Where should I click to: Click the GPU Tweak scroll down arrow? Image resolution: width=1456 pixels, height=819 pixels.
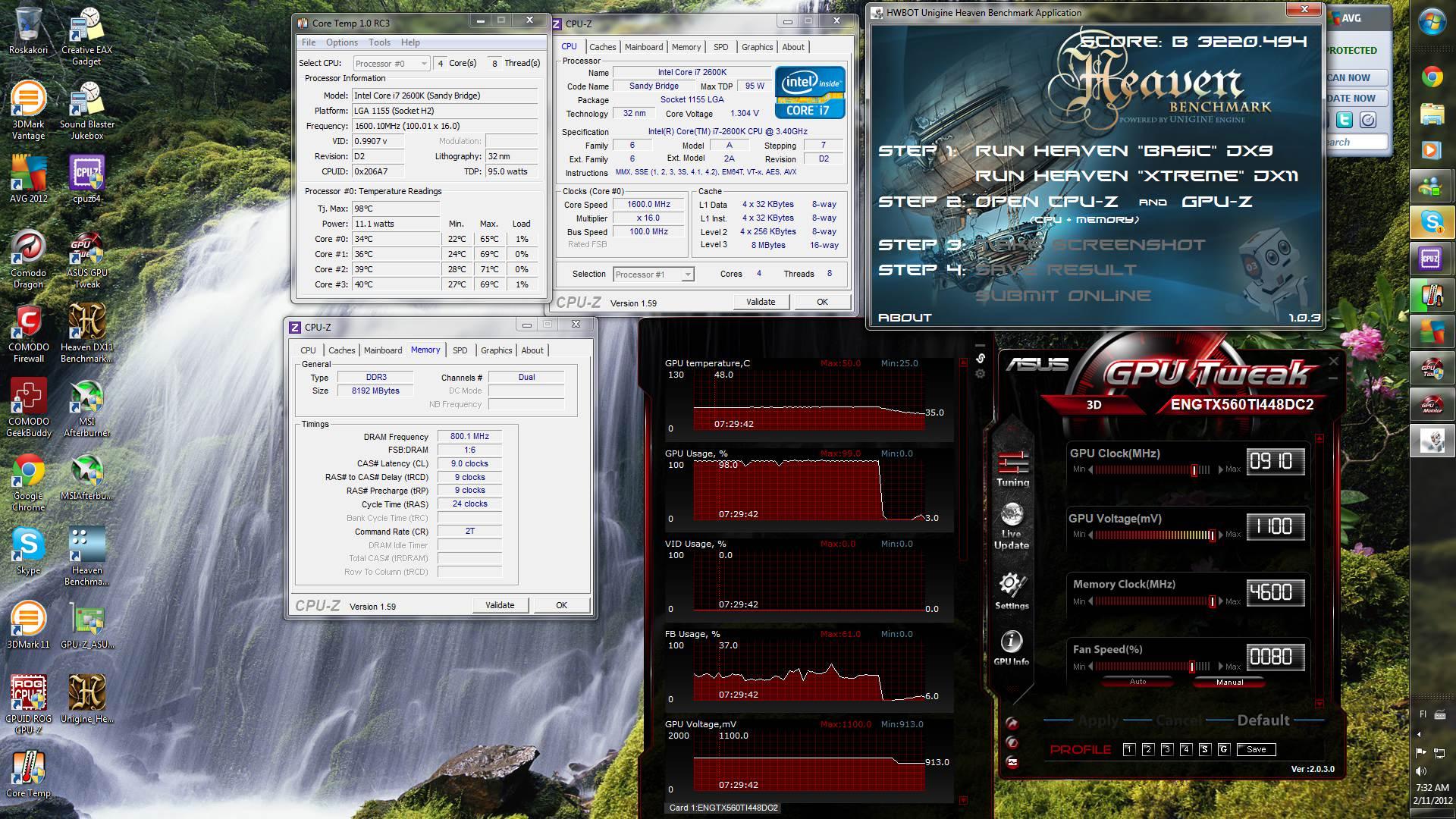1319,704
